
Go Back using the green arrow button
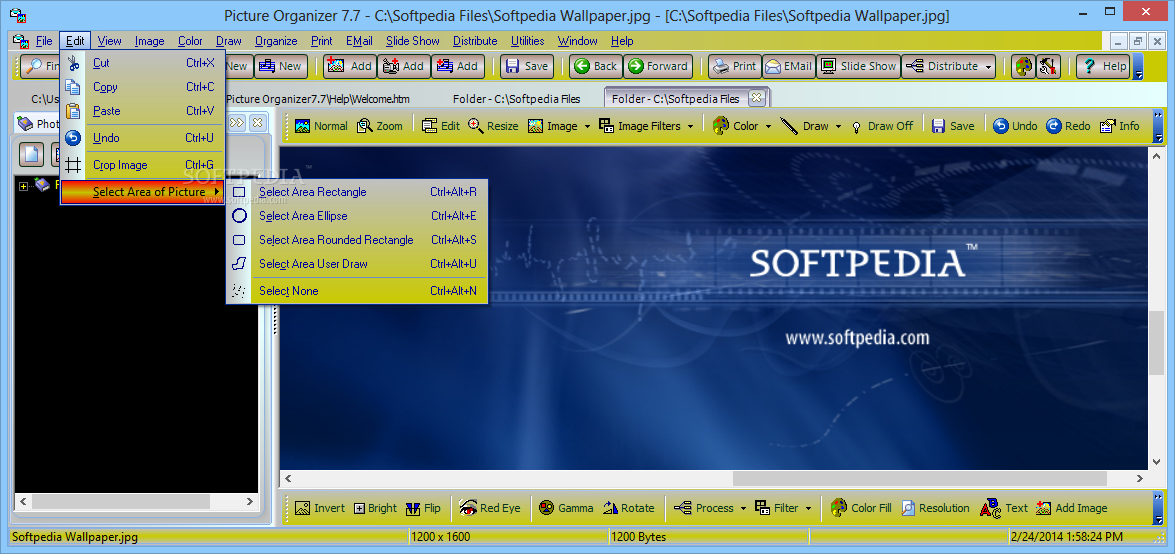596,66
